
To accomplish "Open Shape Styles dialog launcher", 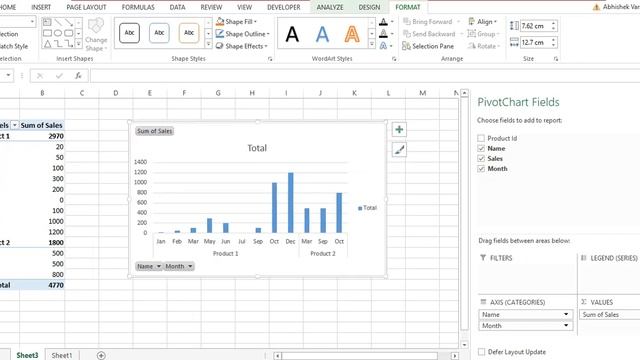I will tap(270, 59).
